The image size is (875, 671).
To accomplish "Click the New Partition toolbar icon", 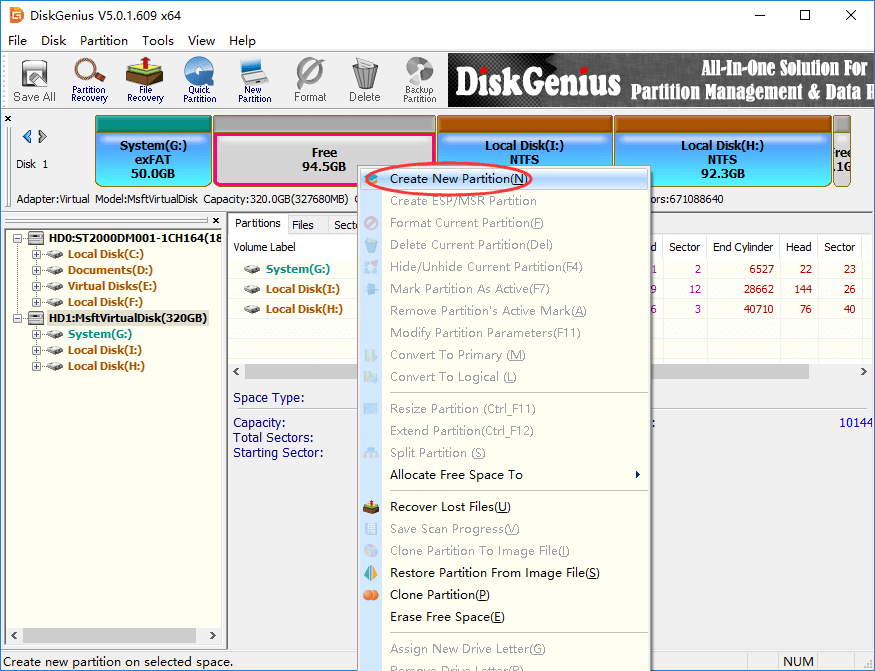I will tap(254, 80).
